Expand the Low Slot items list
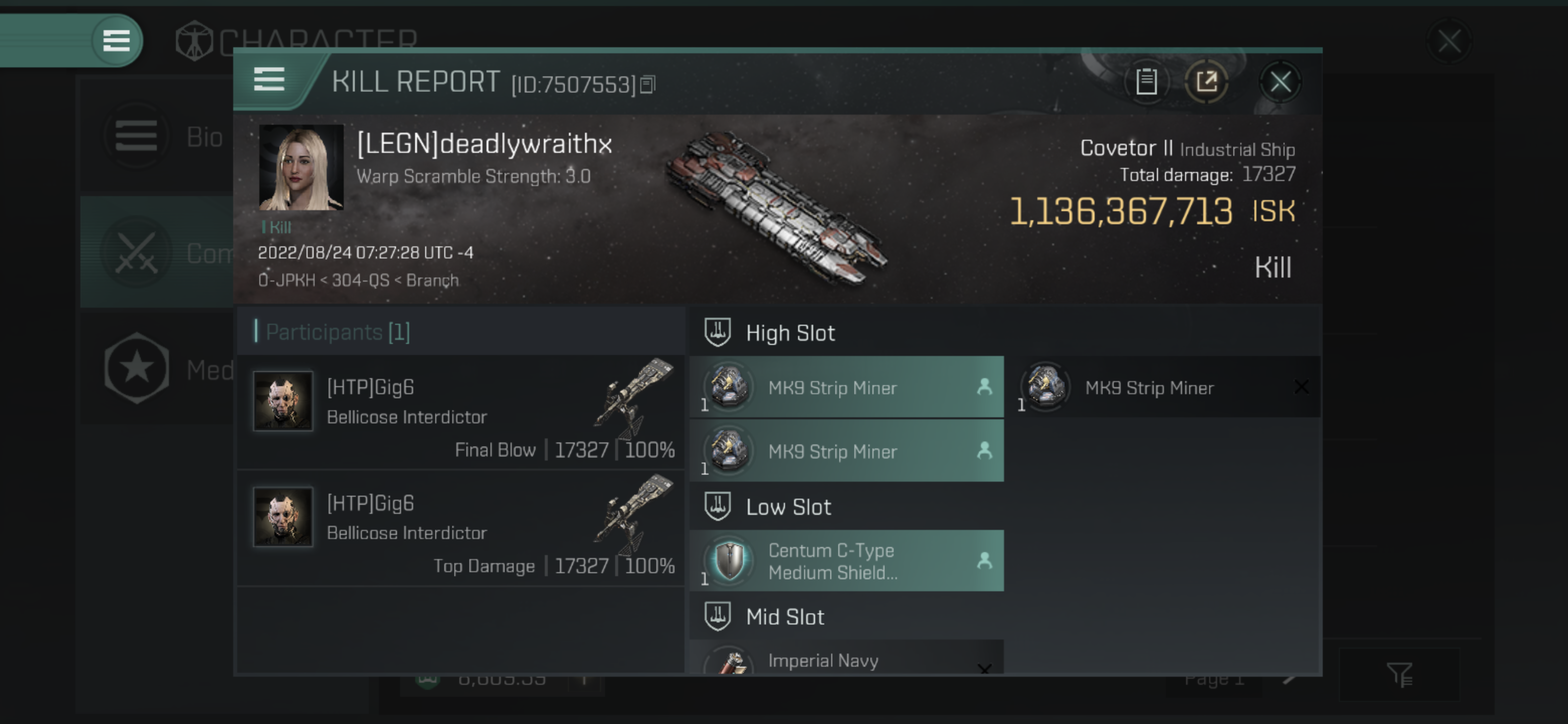The height and width of the screenshot is (724, 1568). pyautogui.click(x=788, y=507)
